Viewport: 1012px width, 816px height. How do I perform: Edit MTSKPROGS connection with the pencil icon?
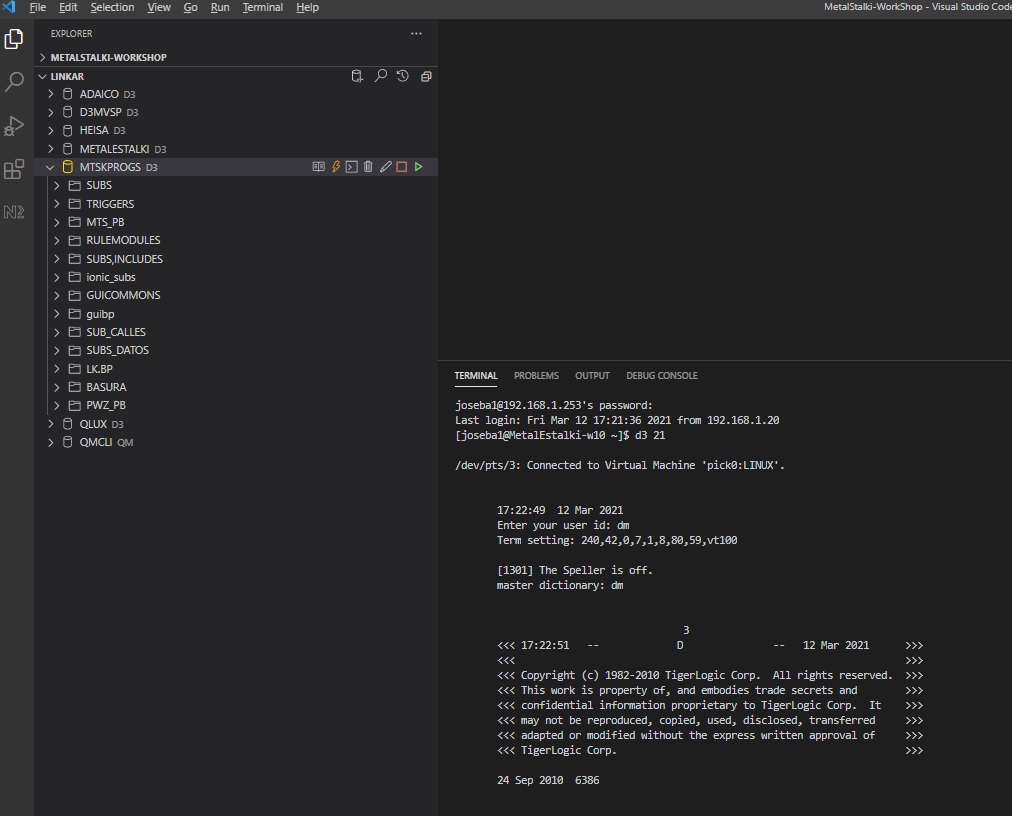click(x=385, y=167)
